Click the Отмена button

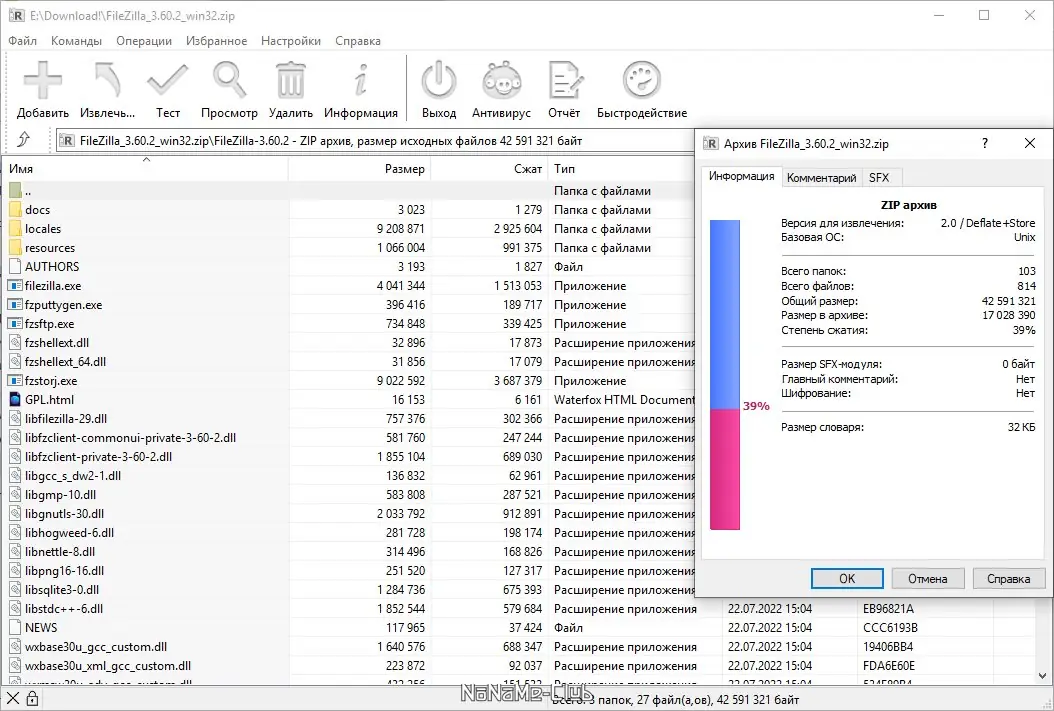click(928, 579)
